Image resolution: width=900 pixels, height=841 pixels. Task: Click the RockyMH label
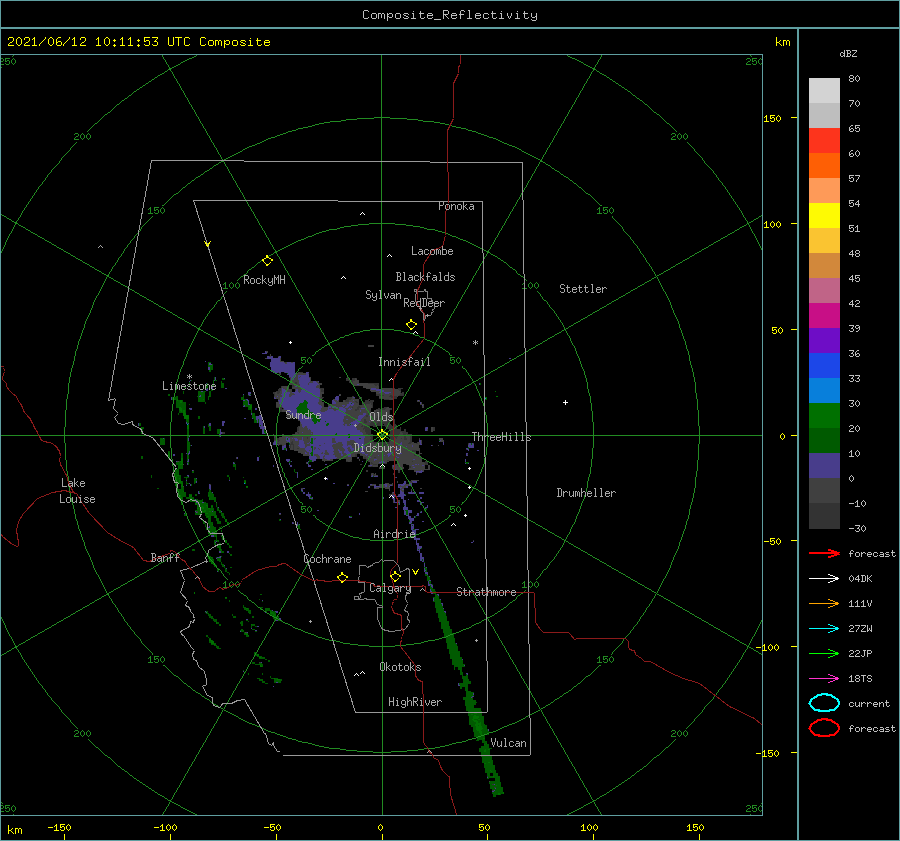(x=264, y=280)
